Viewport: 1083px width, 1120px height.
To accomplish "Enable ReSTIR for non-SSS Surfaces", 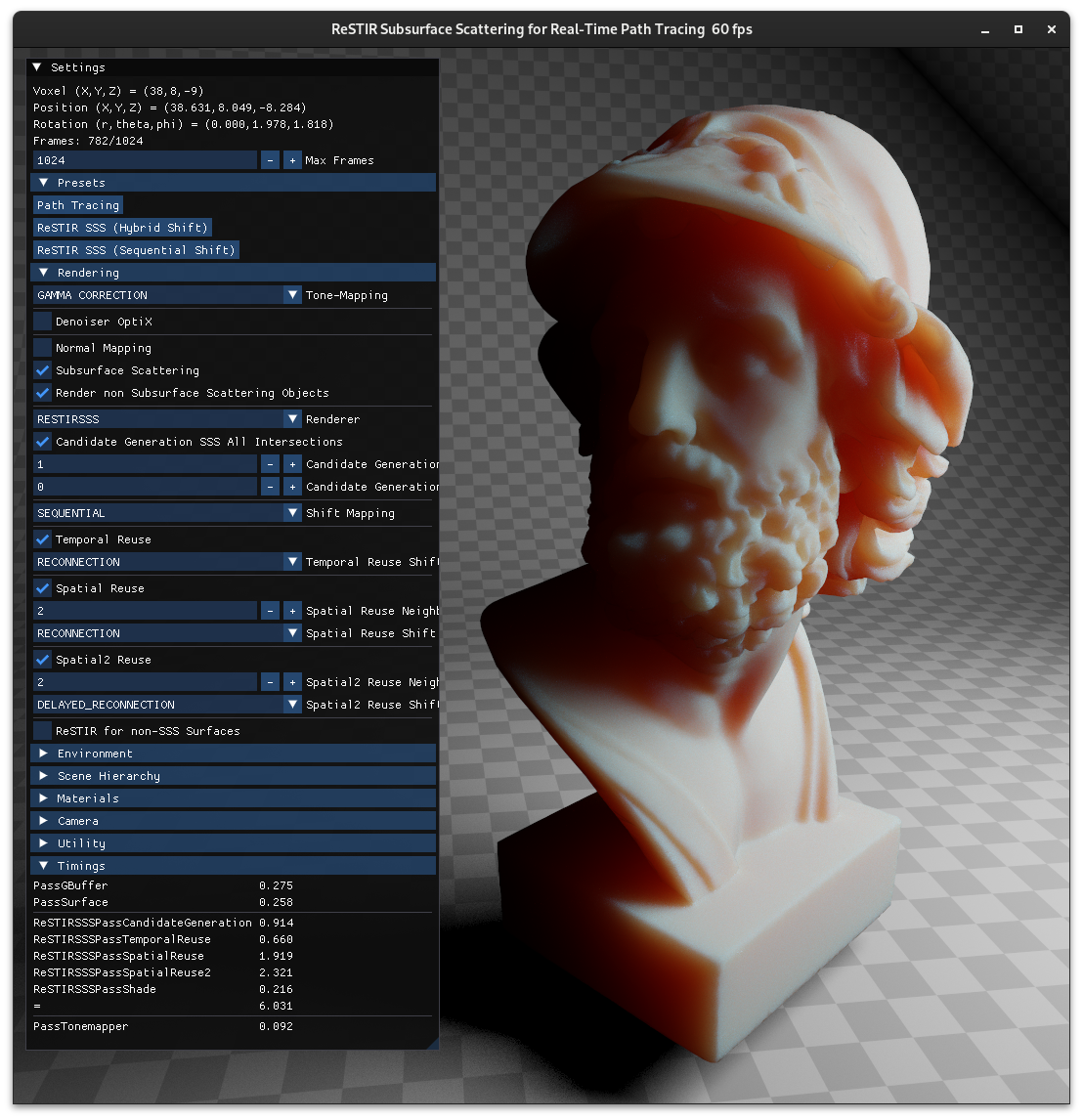I will [x=43, y=731].
